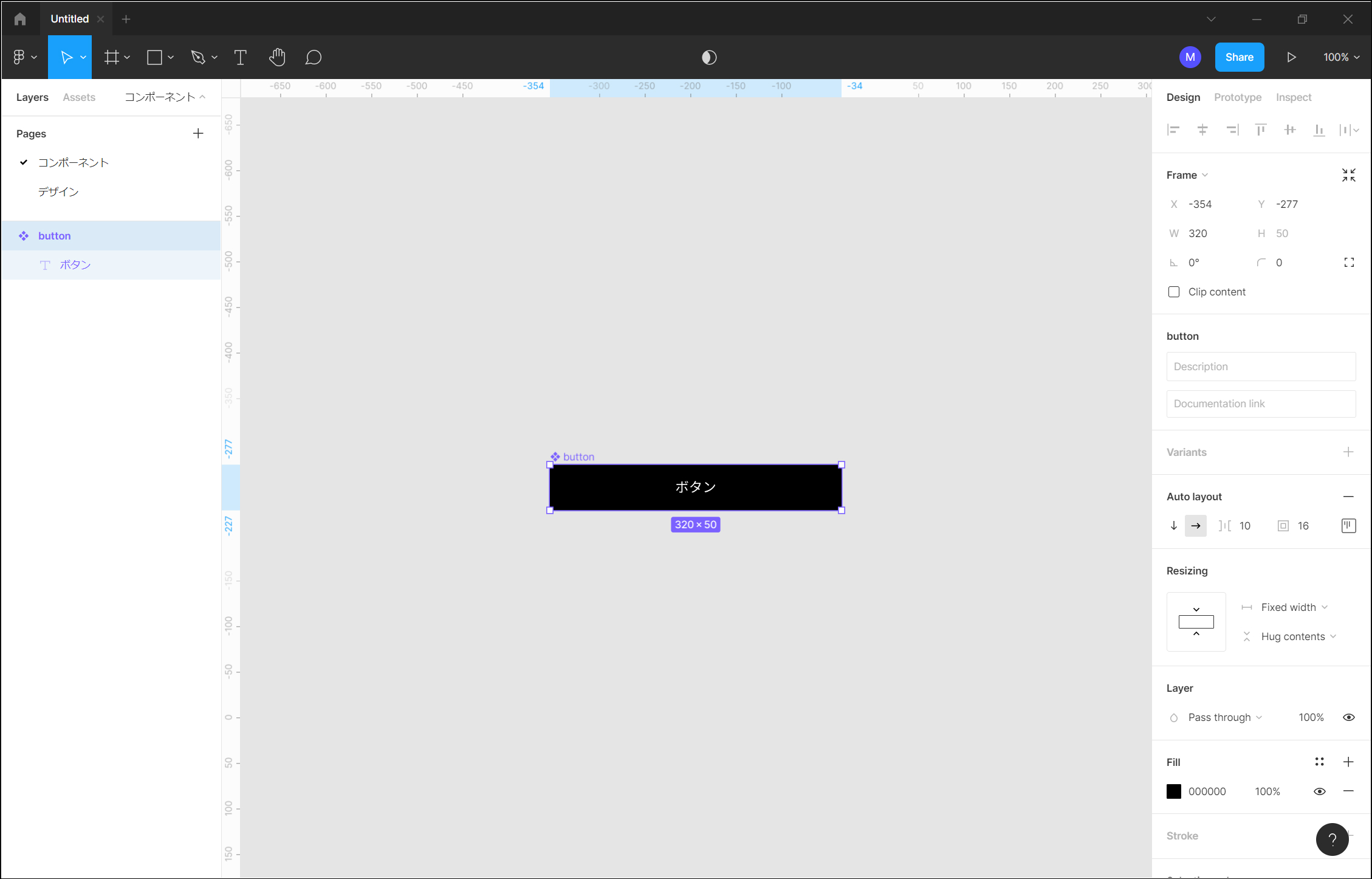Click the Present play icon
Screen dimensions: 1372x879
tap(1291, 57)
